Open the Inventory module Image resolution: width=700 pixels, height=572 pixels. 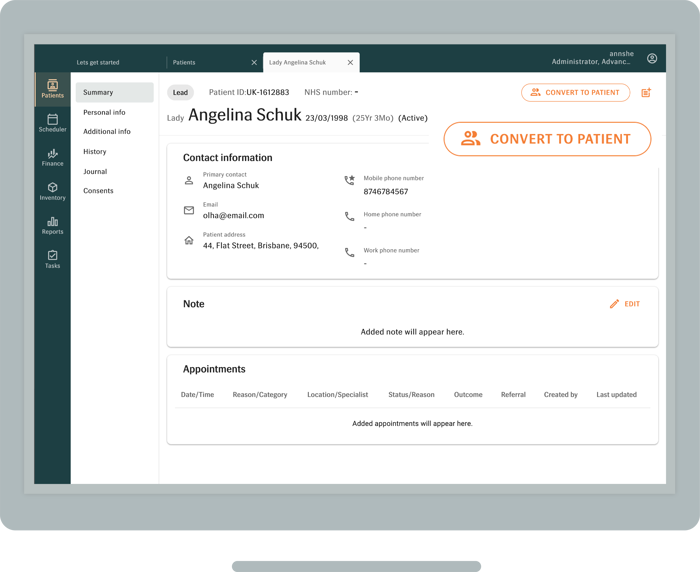coord(53,192)
